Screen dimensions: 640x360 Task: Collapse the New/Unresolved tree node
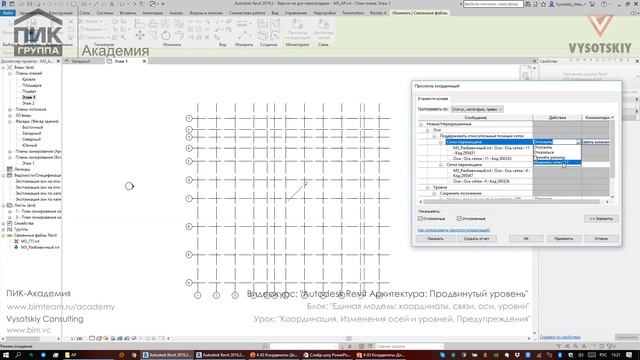(421, 124)
